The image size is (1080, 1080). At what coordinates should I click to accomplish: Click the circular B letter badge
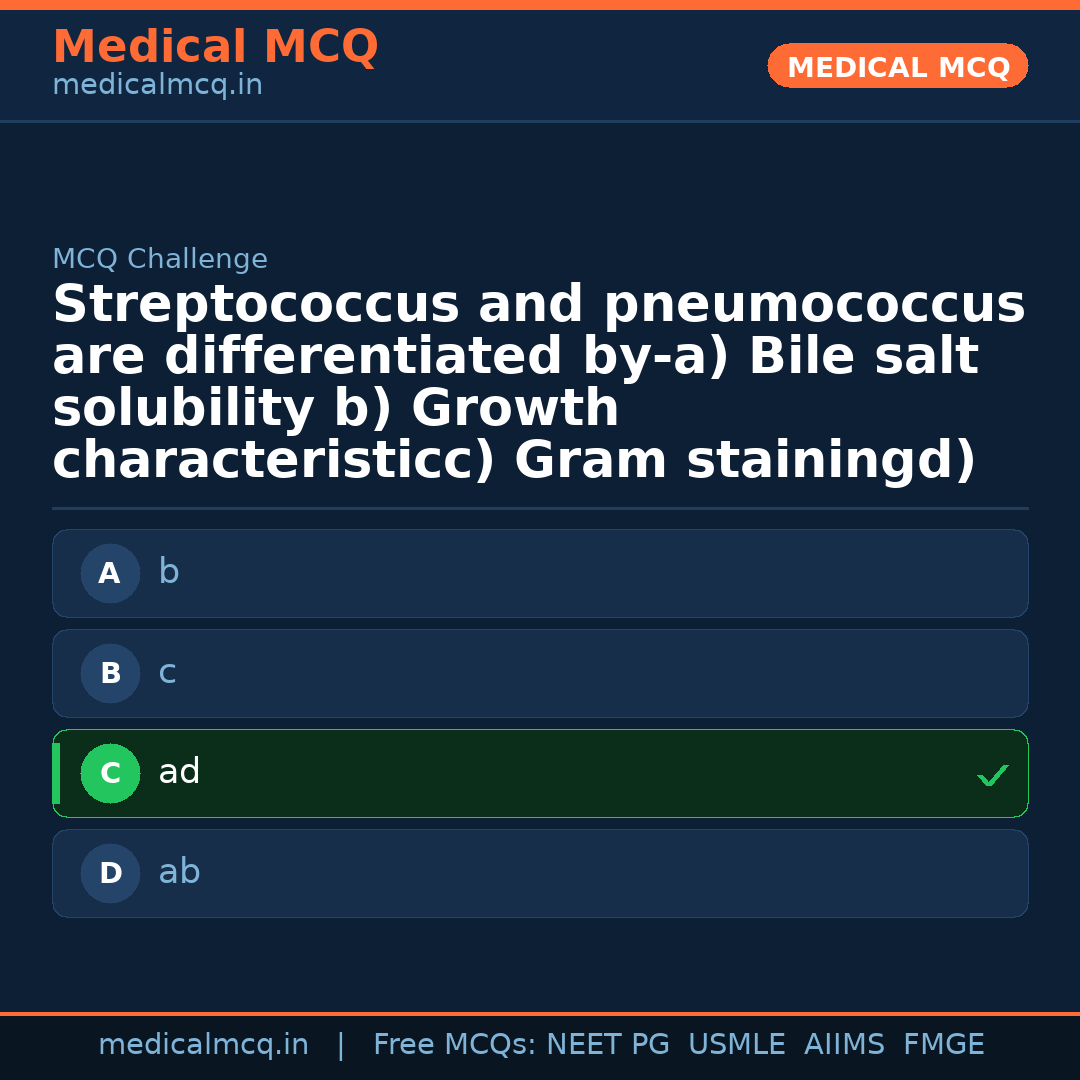(x=110, y=674)
